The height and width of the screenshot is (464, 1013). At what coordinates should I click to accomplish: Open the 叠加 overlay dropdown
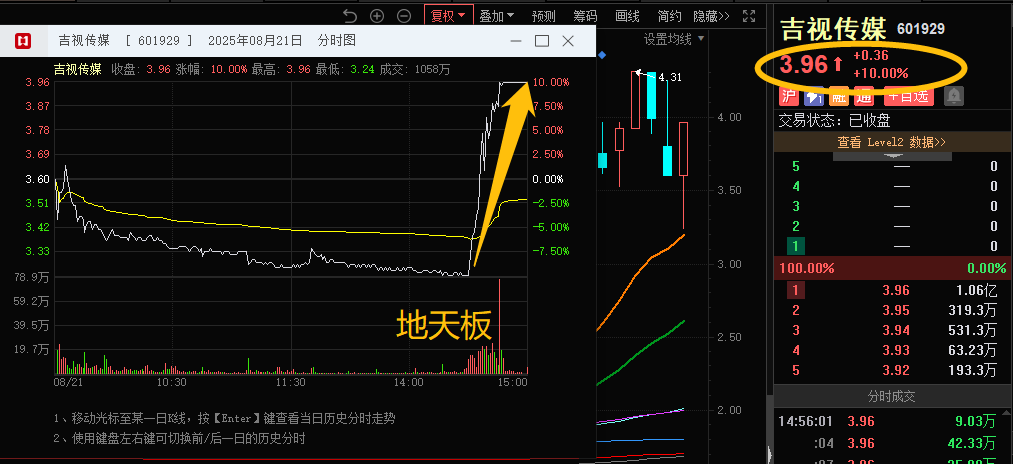[497, 16]
